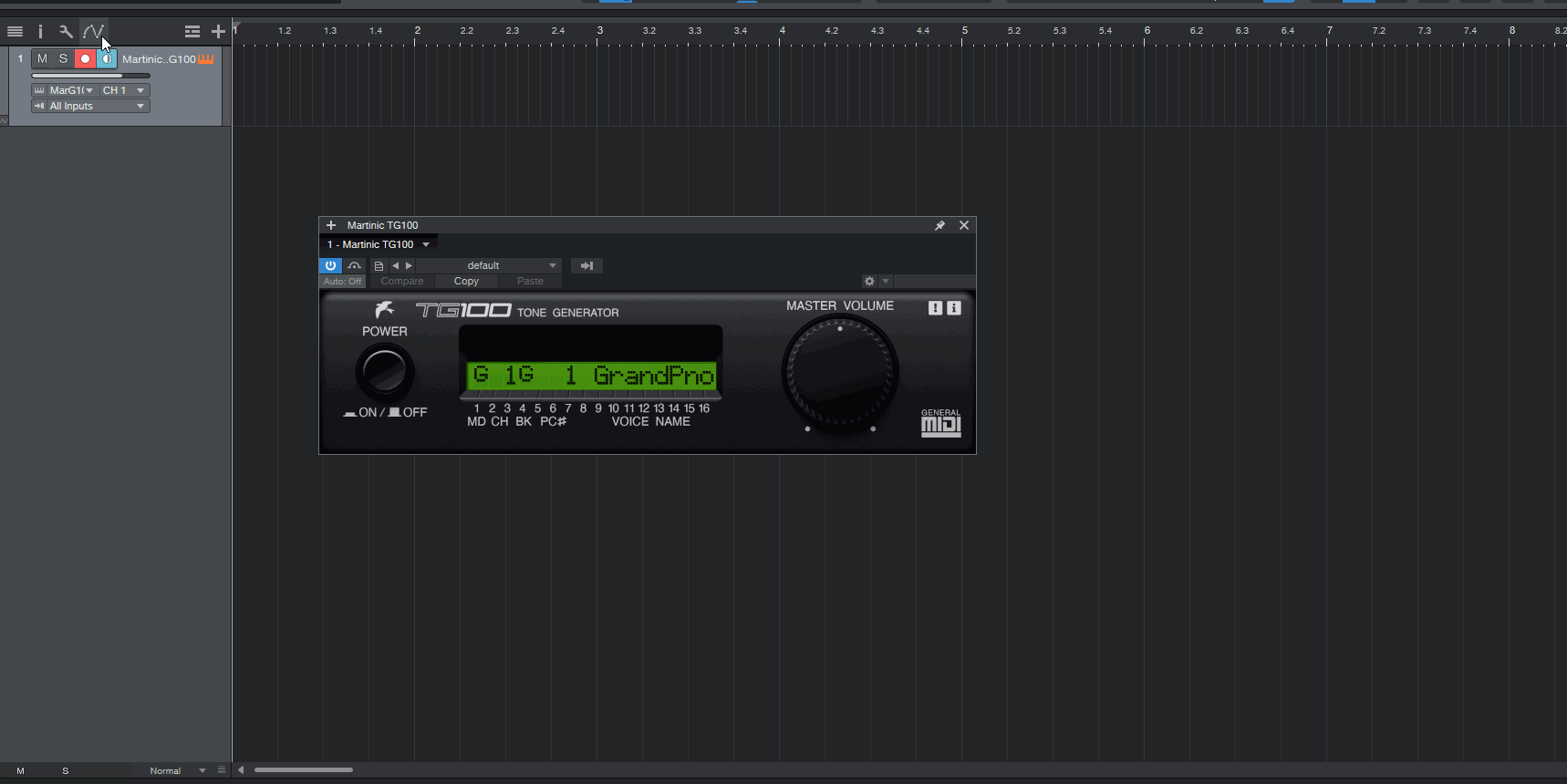1567x784 pixels.
Task: Click the small list icon beside Normal
Action: (x=222, y=770)
